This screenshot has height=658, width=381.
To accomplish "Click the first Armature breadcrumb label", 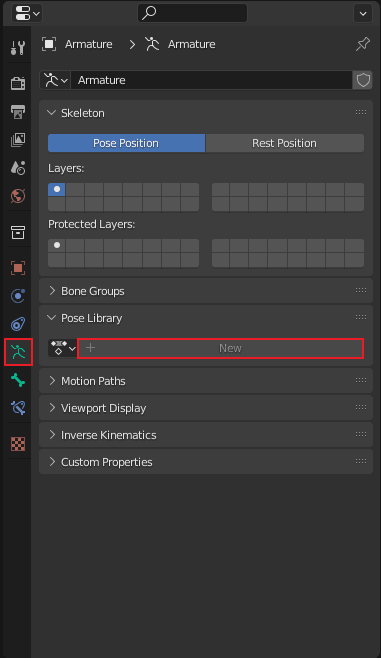I will [89, 44].
